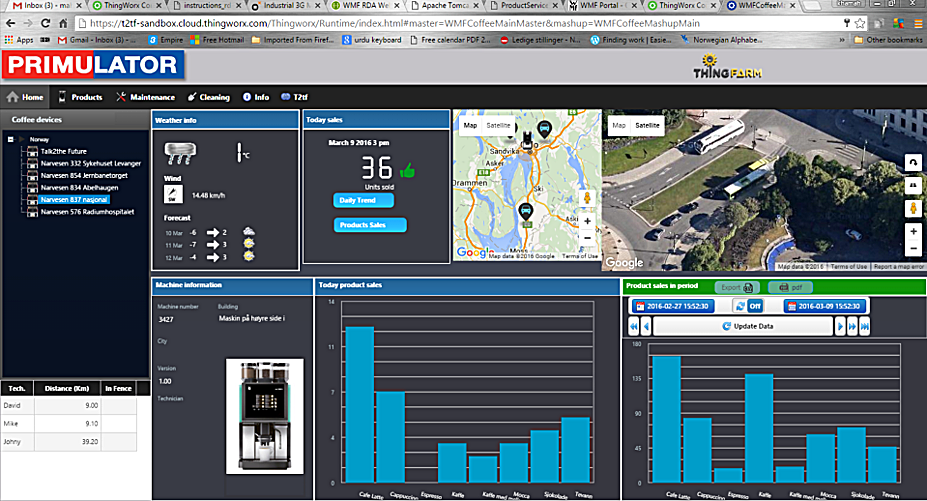927x501 pixels.
Task: Switch large map to Map view
Action: pyautogui.click(x=619, y=125)
